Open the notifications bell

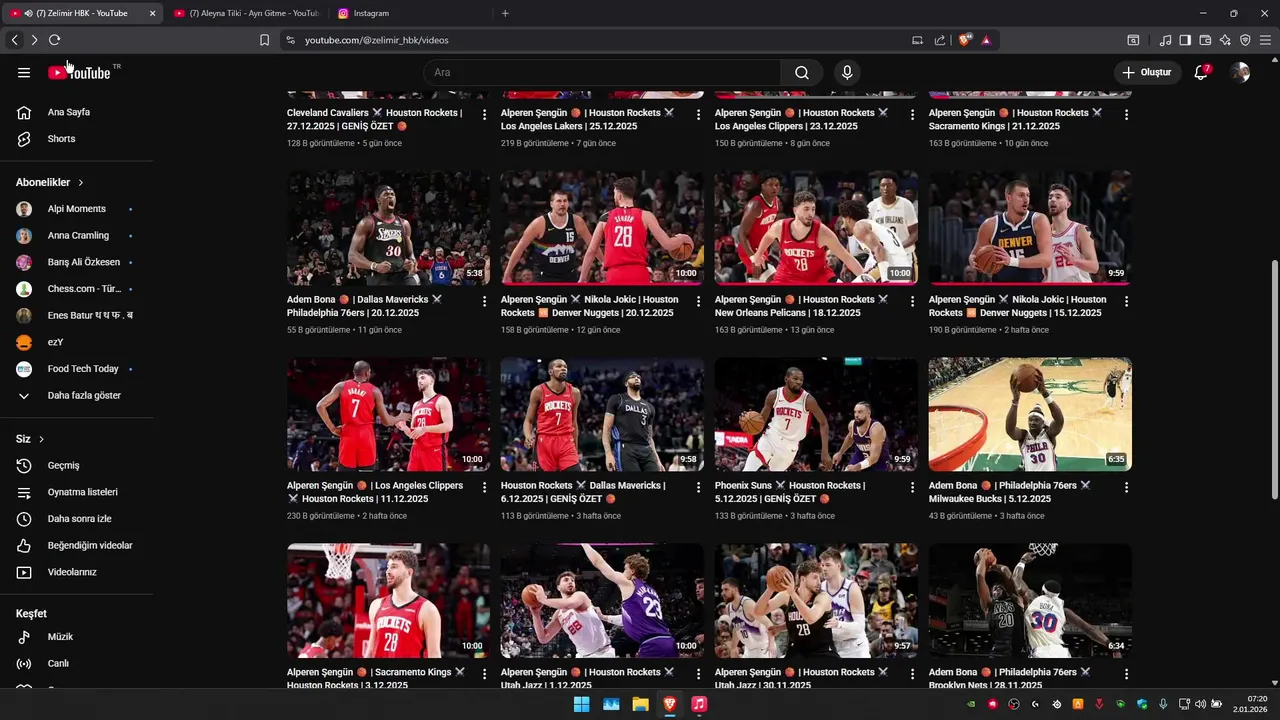pyautogui.click(x=1201, y=72)
